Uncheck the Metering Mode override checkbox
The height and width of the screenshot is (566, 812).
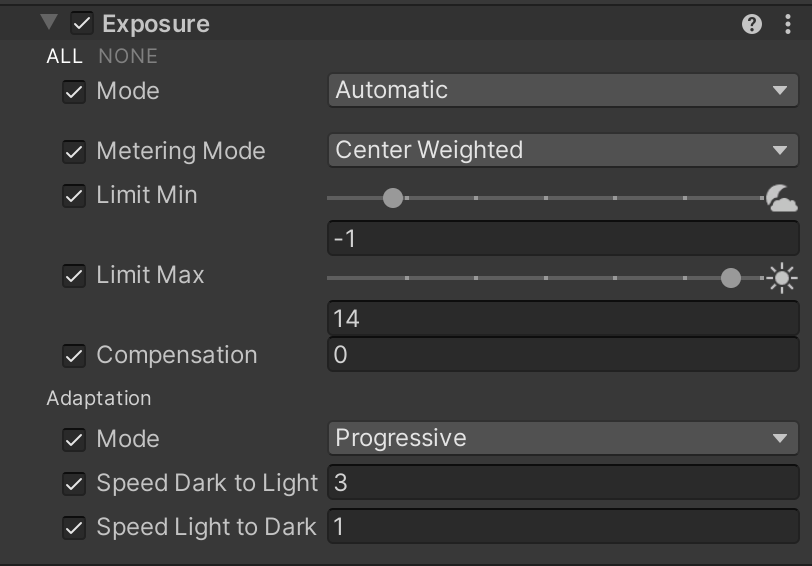coord(74,152)
